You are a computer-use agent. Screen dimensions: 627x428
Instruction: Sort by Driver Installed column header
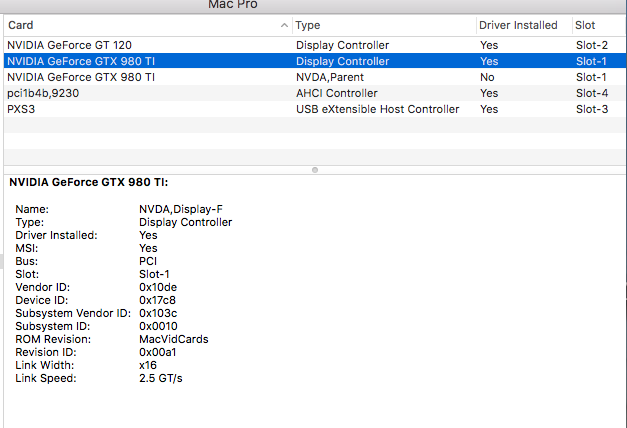pos(524,25)
